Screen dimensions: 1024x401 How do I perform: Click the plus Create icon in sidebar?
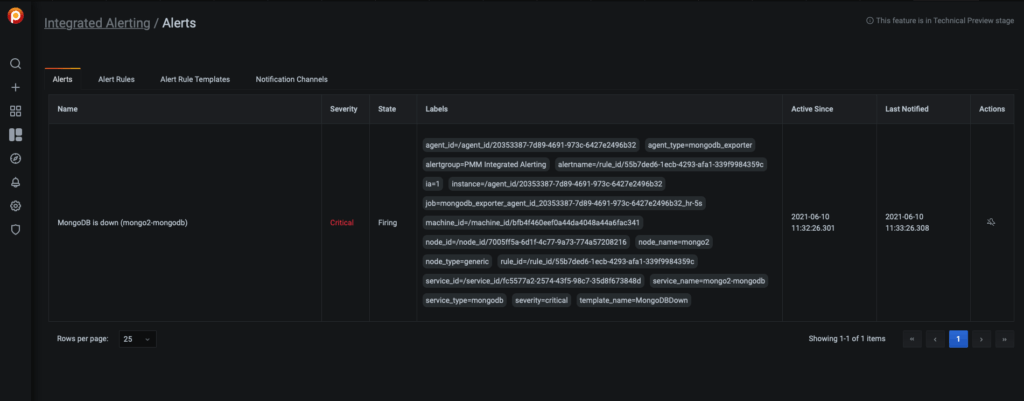click(x=15, y=87)
